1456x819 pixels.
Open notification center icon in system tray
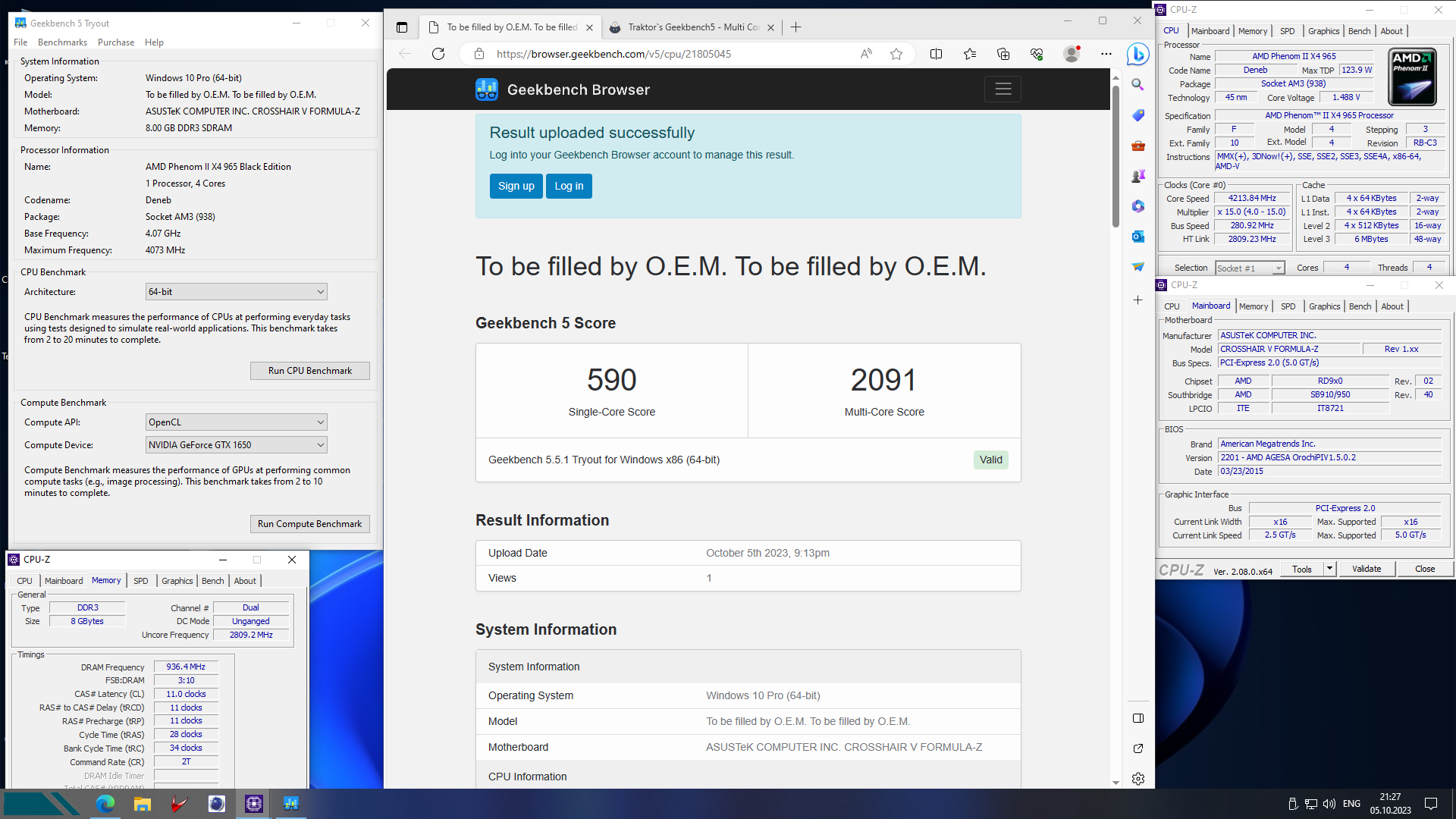(1431, 804)
